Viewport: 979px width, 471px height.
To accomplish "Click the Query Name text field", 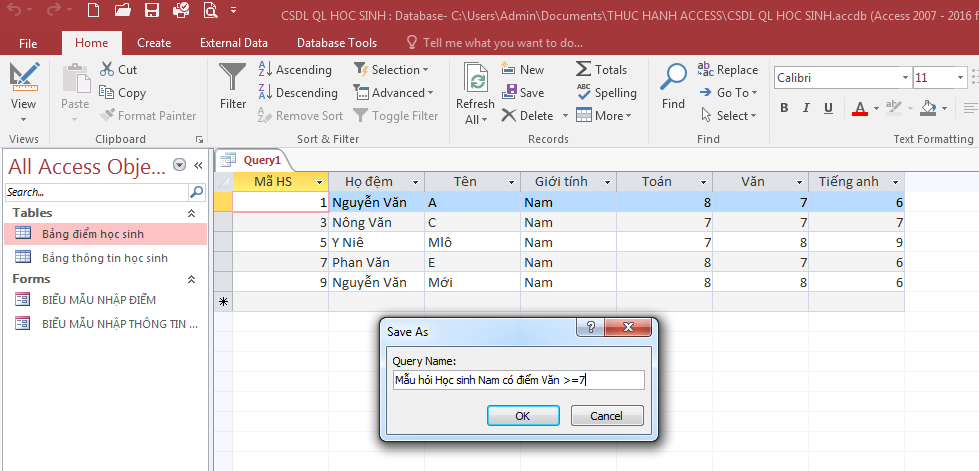I will pos(518,380).
